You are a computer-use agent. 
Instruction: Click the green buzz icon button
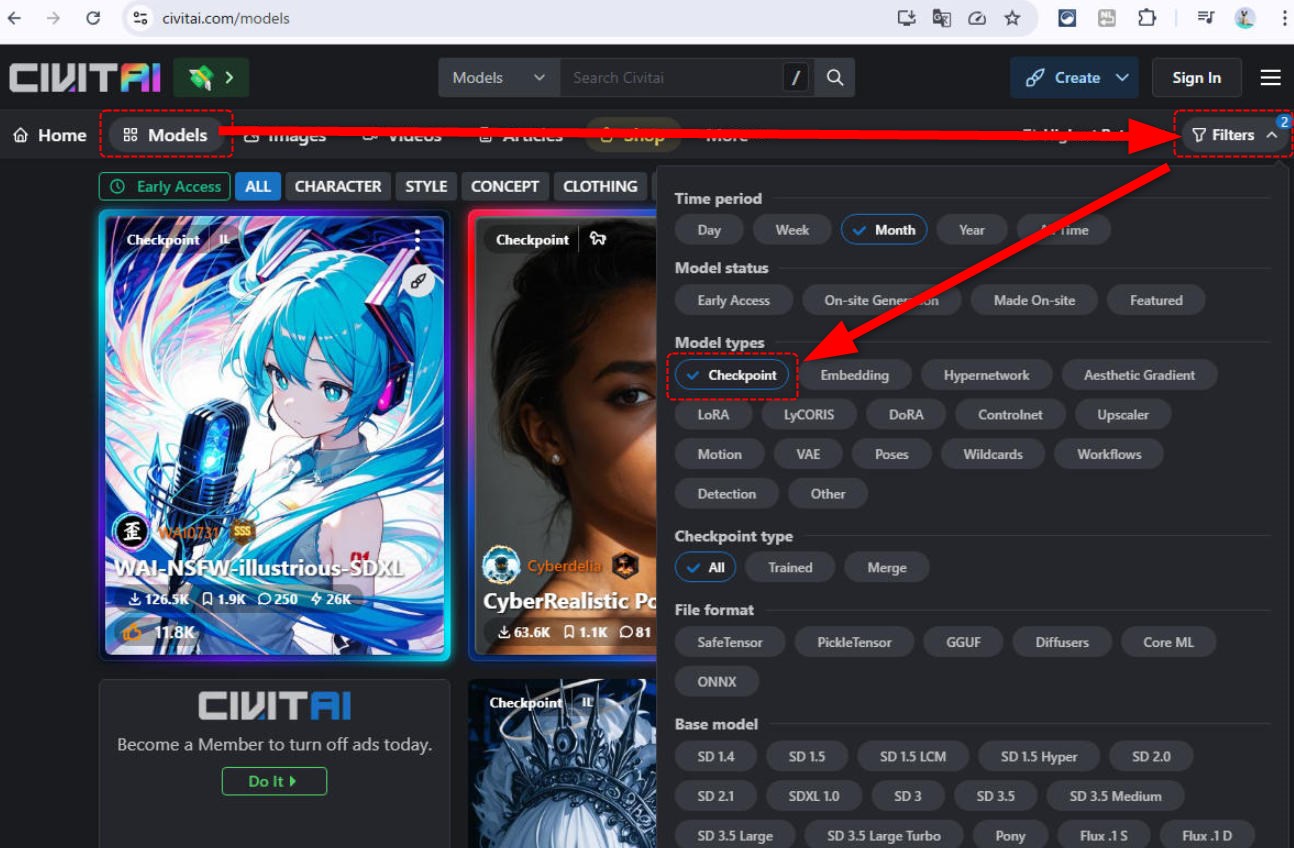click(x=211, y=78)
